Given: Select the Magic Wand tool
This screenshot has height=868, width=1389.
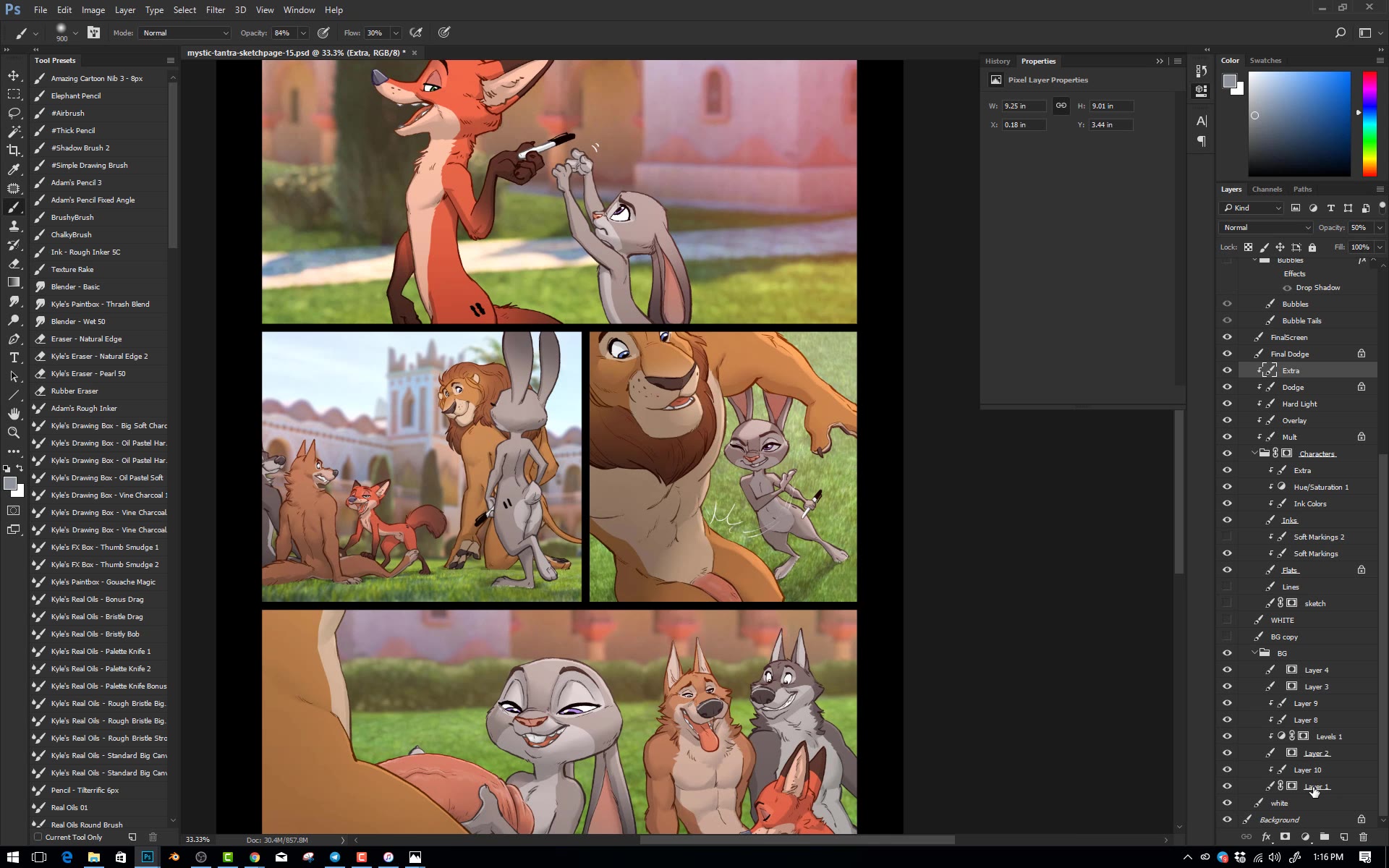Looking at the screenshot, I should [14, 132].
